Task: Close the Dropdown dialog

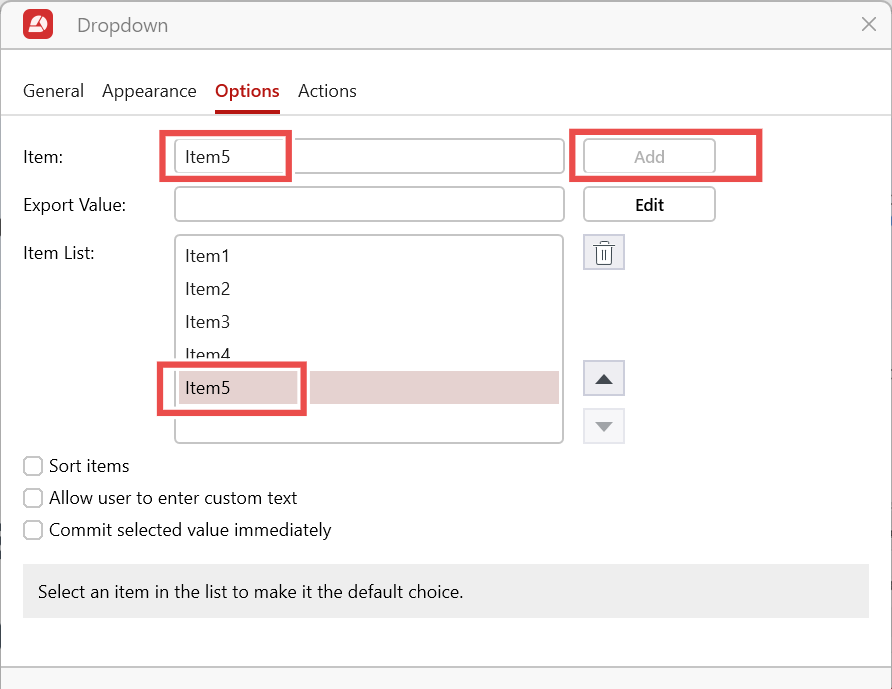Action: point(868,25)
